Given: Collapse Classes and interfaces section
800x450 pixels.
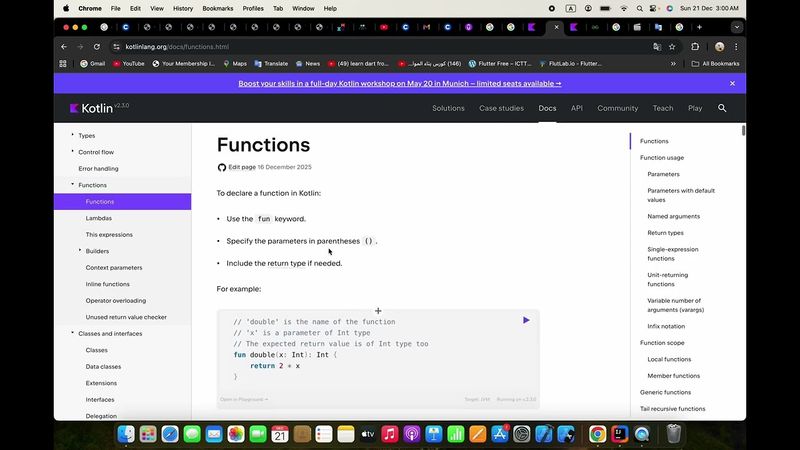Looking at the screenshot, I should tap(73, 333).
